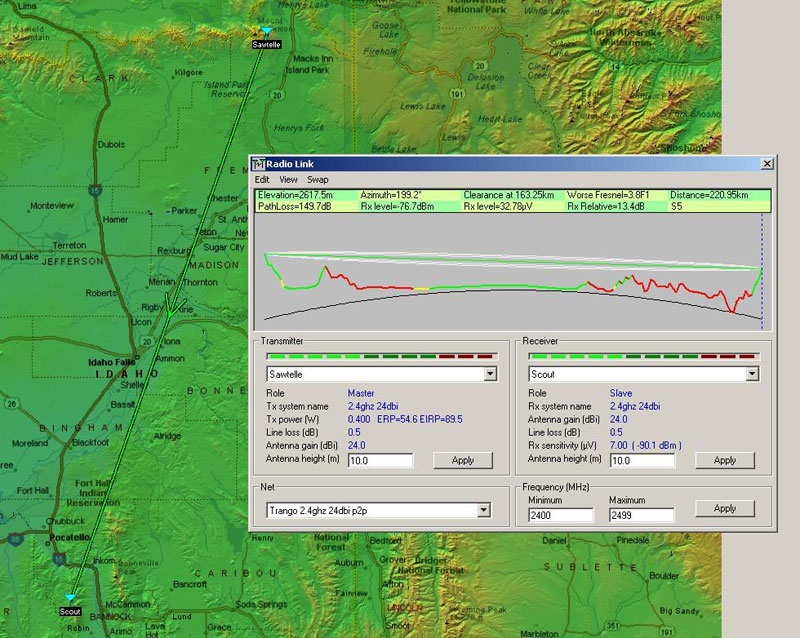Screen dimensions: 800x638
Task: Select the Scout antenna marker on map
Action: 70,598
